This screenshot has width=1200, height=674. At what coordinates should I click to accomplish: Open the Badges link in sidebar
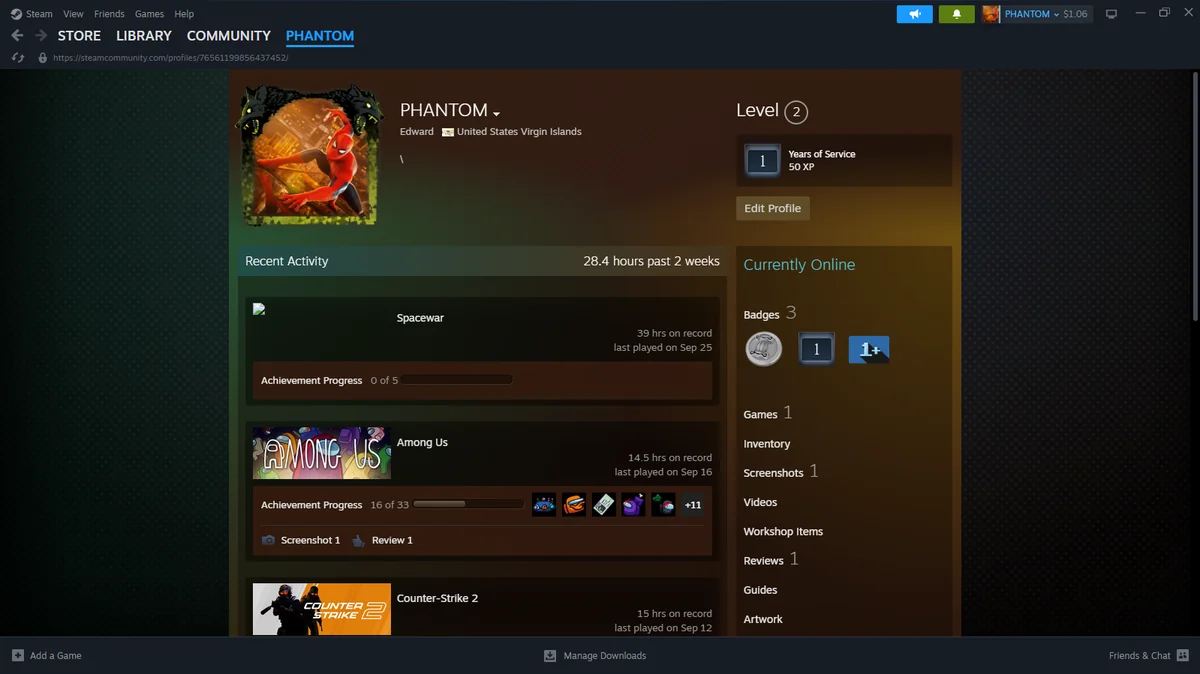[761, 315]
